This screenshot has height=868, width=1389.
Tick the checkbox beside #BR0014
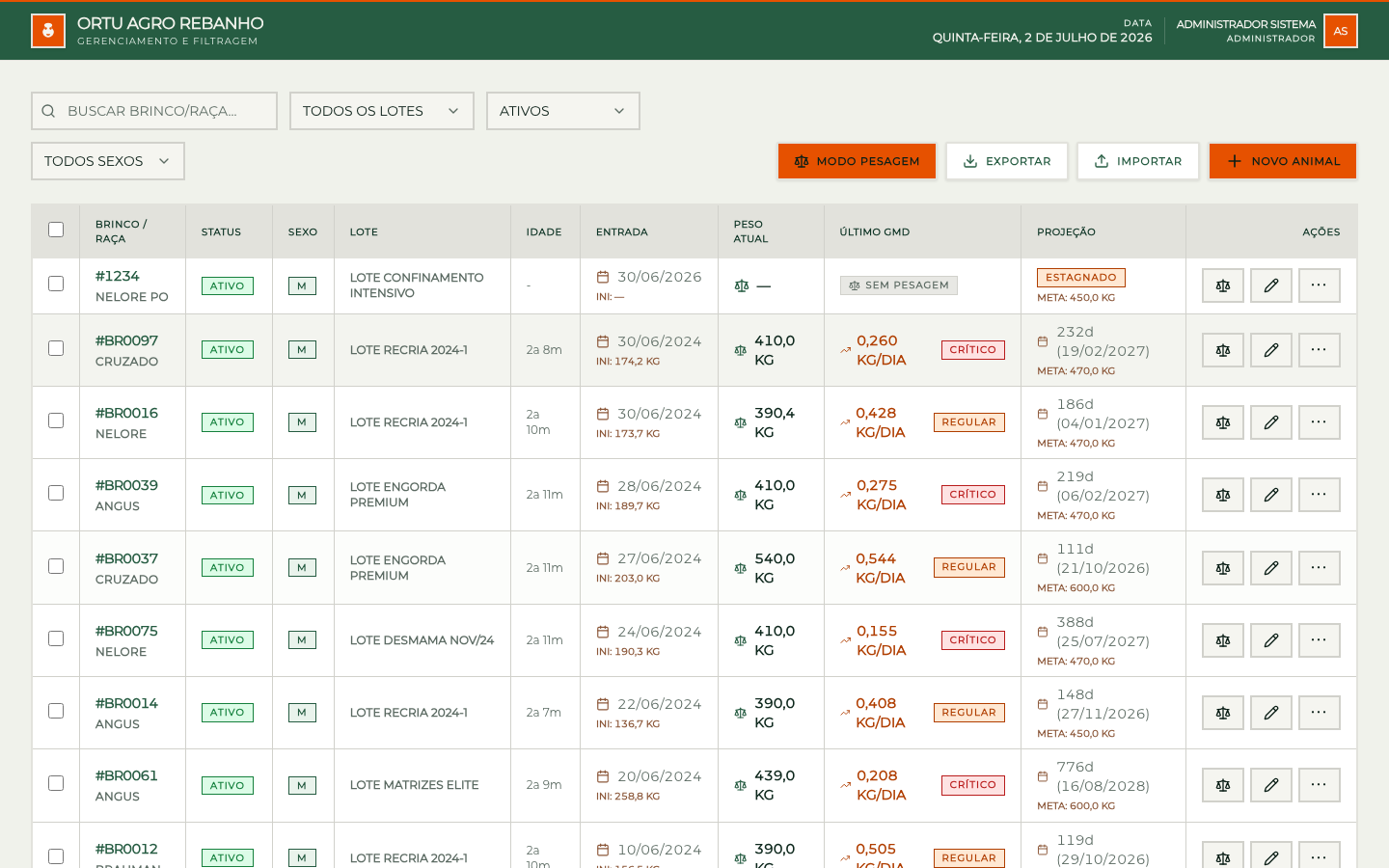(56, 711)
